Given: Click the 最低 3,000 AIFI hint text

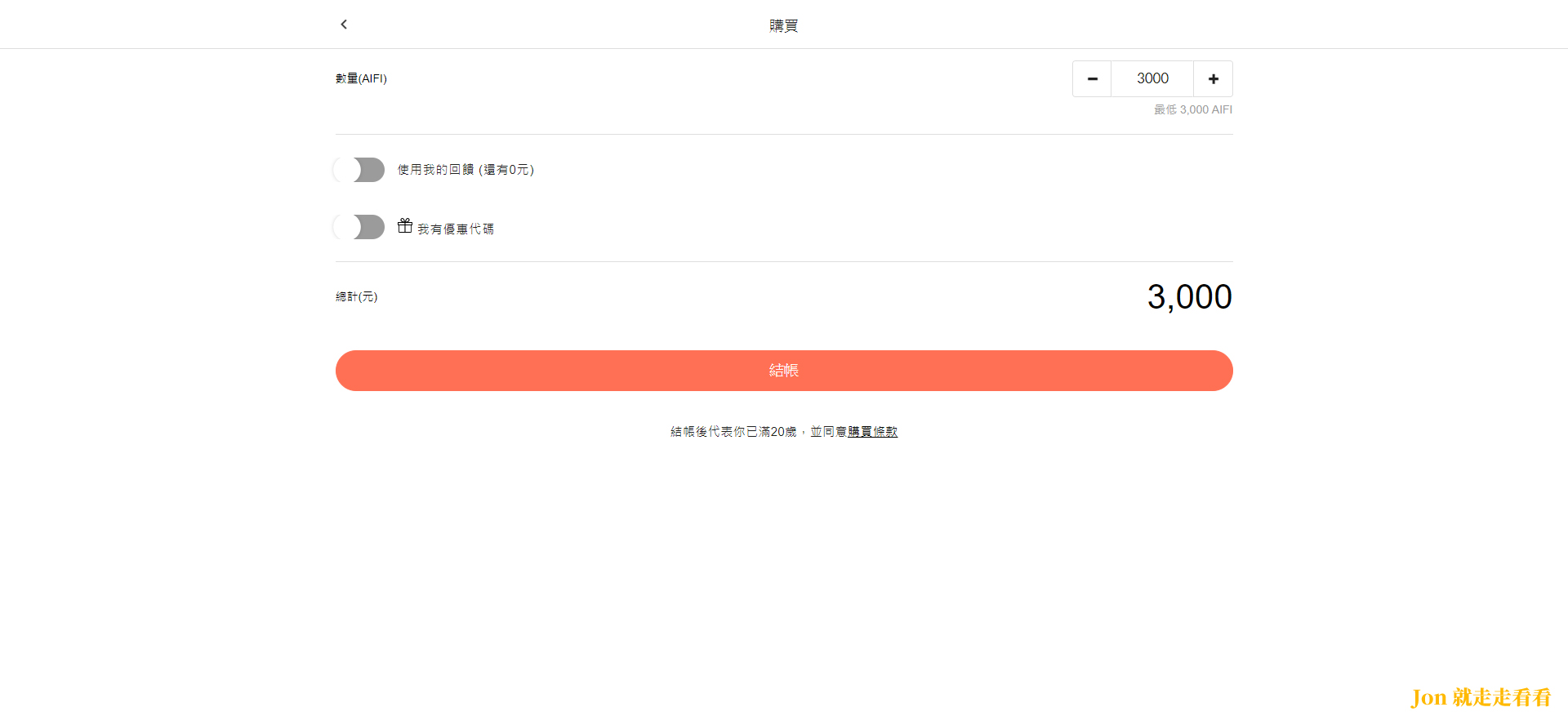Looking at the screenshot, I should click(x=1193, y=109).
